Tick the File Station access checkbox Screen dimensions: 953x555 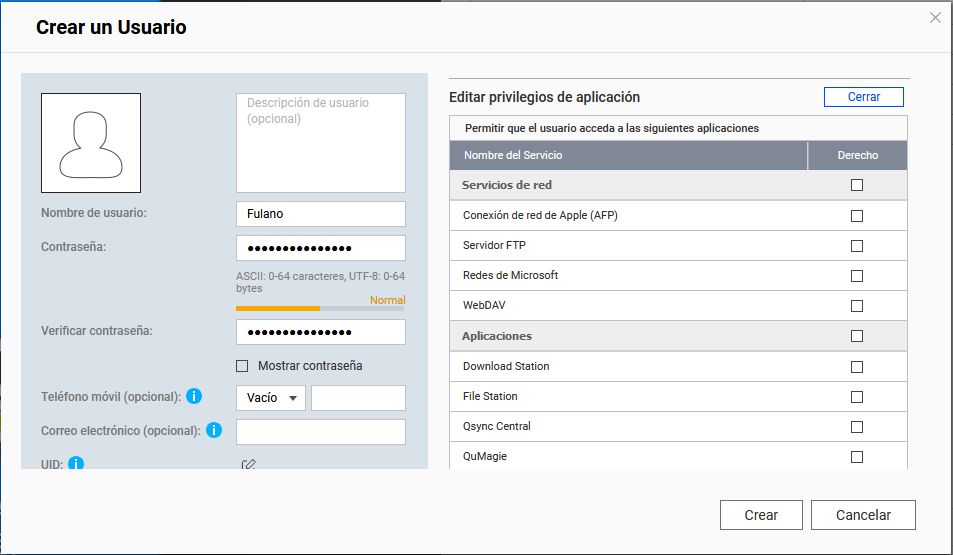click(x=856, y=397)
